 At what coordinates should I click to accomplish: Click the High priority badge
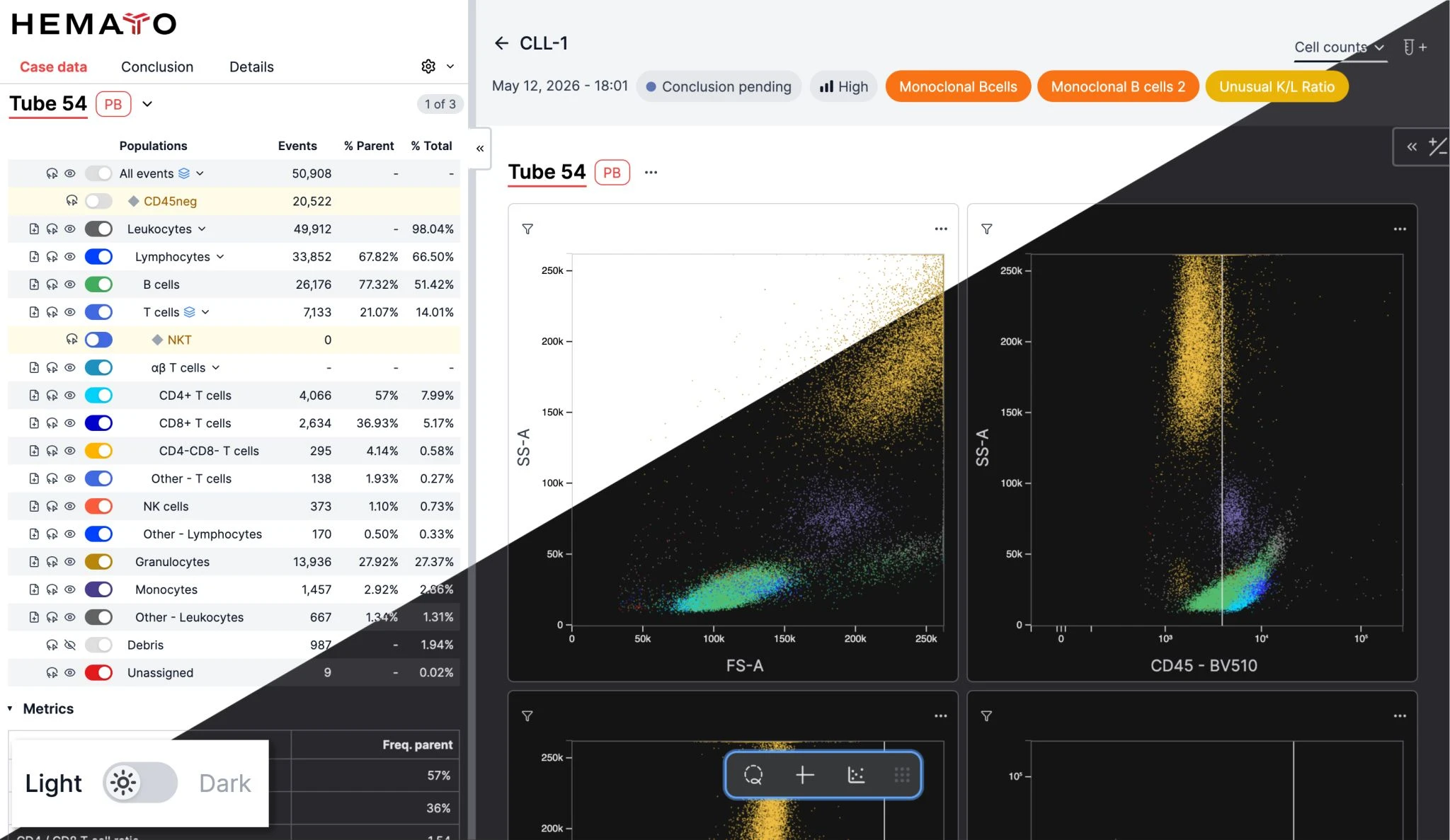[x=843, y=86]
